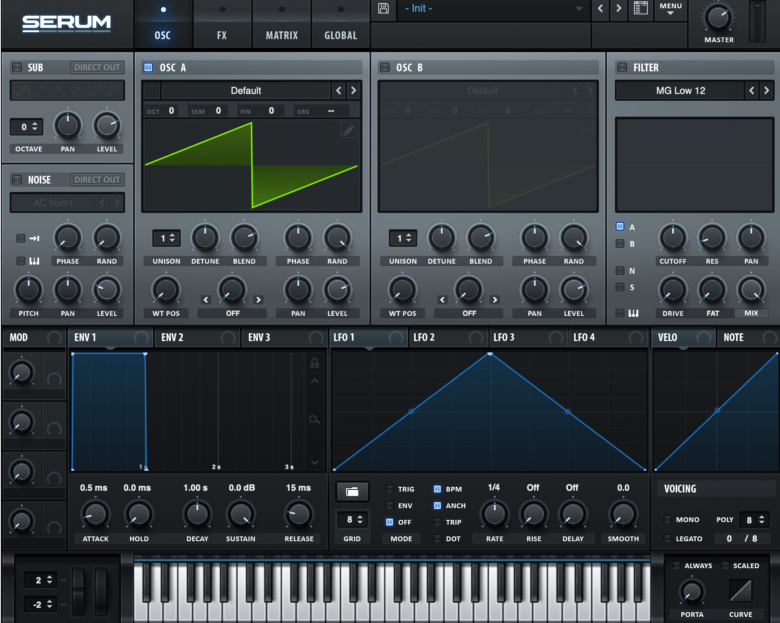Enable OSC B power toggle
Image resolution: width=780 pixels, height=623 pixels.
click(385, 67)
